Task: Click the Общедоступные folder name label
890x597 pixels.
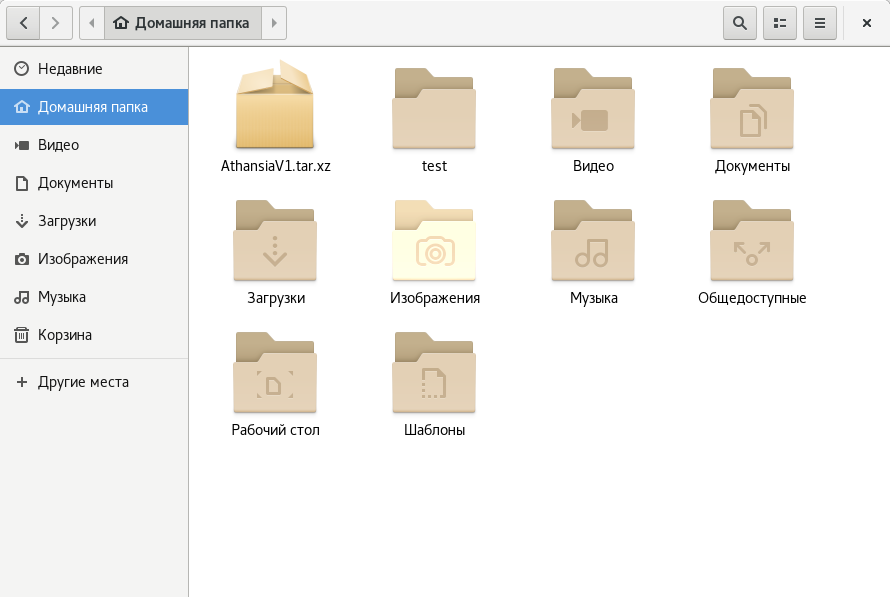Action: (752, 298)
